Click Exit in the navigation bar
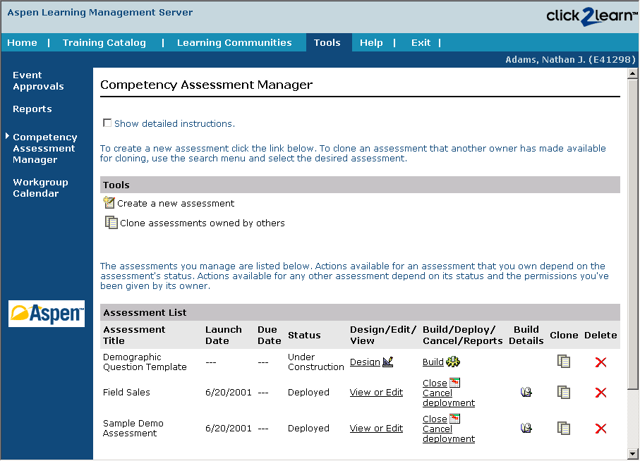640x461 pixels. (x=421, y=42)
